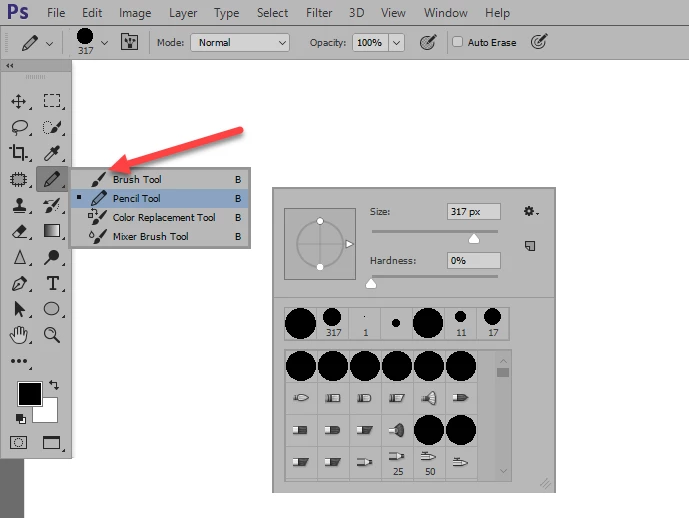Screen dimensions: 689x518
Task: Reset default foreground and background colors
Action: [21, 419]
